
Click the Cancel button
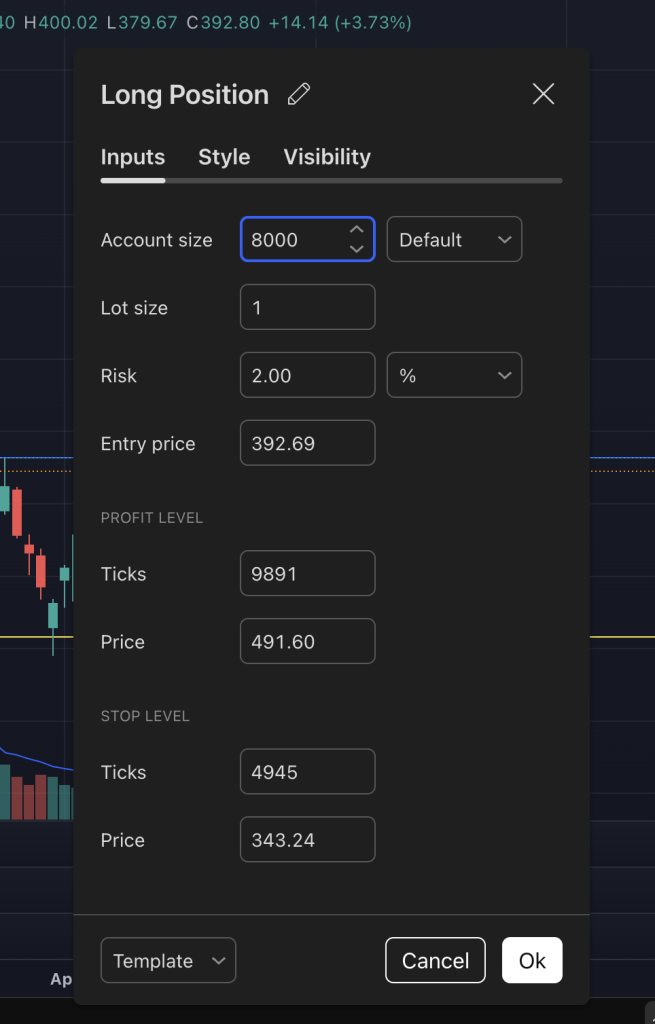[435, 960]
